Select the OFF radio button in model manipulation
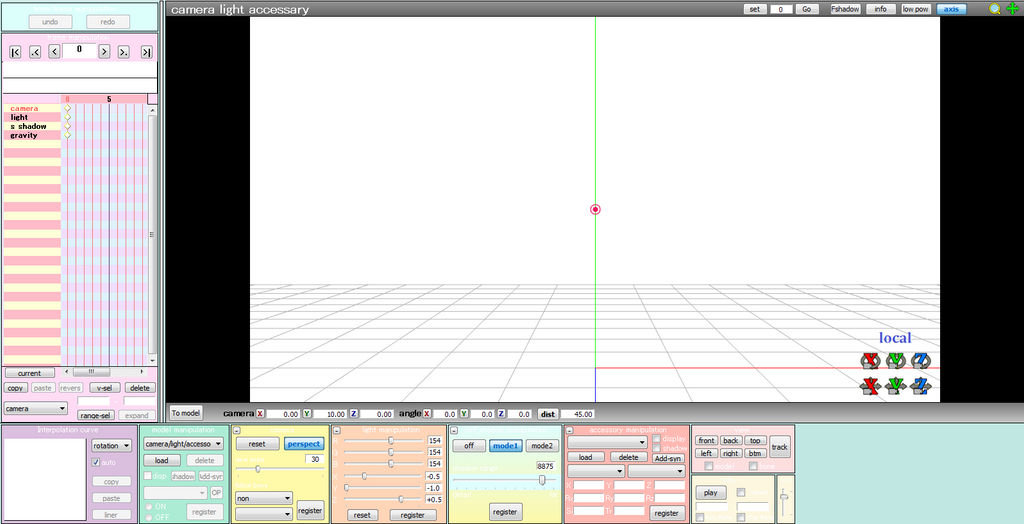Screen dimensions: 1024x524 [x=148, y=517]
